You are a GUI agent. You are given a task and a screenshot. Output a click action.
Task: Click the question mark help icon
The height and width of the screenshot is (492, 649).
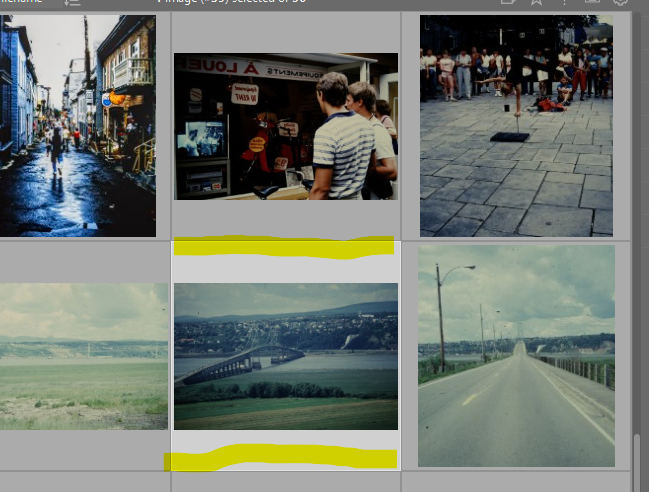tap(564, 3)
